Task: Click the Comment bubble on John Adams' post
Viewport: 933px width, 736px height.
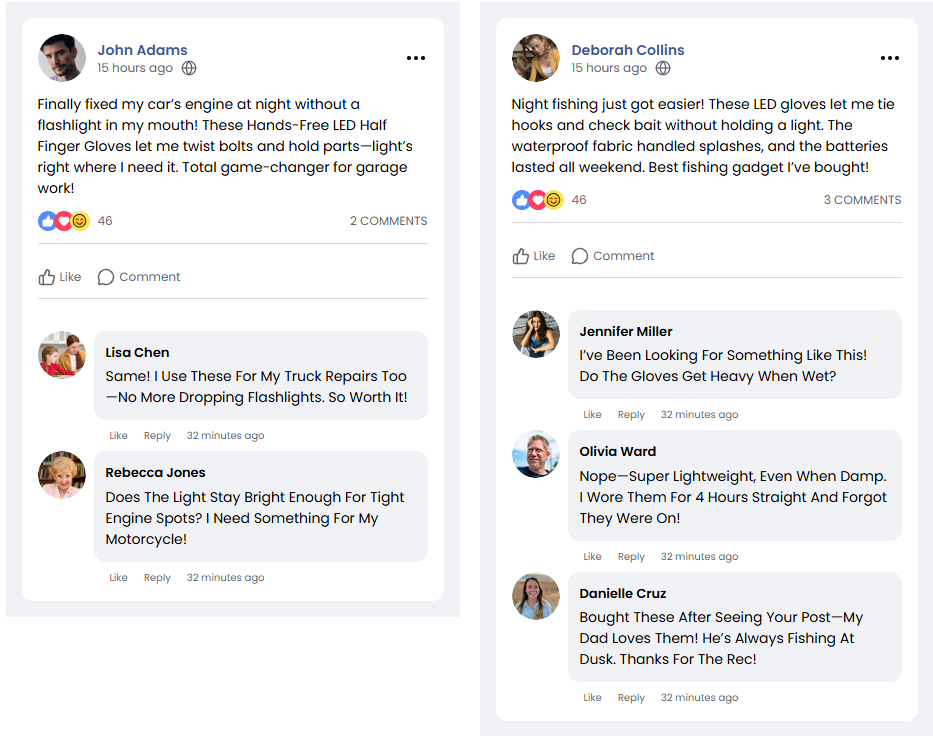Action: [139, 277]
